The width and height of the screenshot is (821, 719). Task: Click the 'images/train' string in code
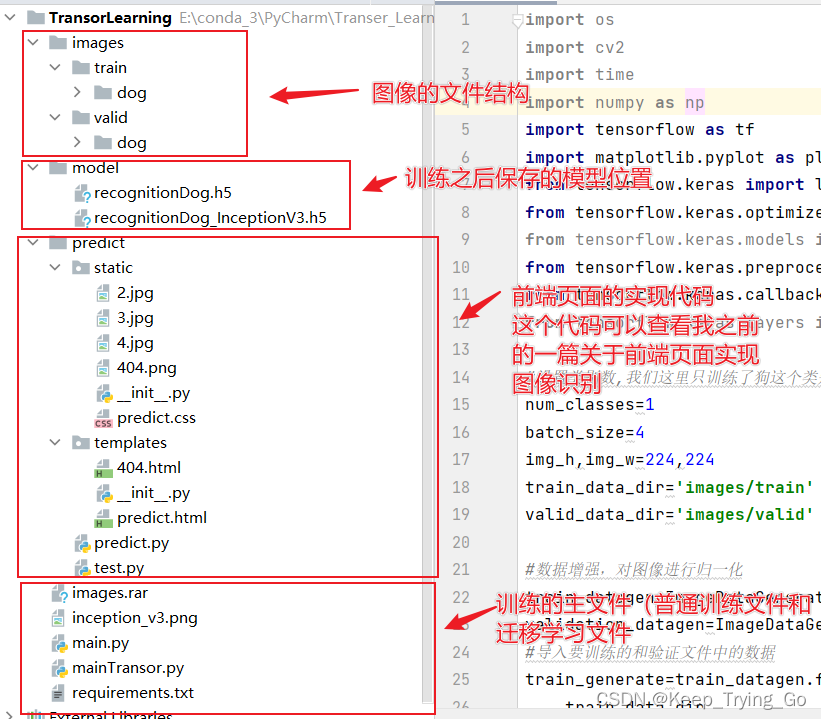click(x=744, y=488)
